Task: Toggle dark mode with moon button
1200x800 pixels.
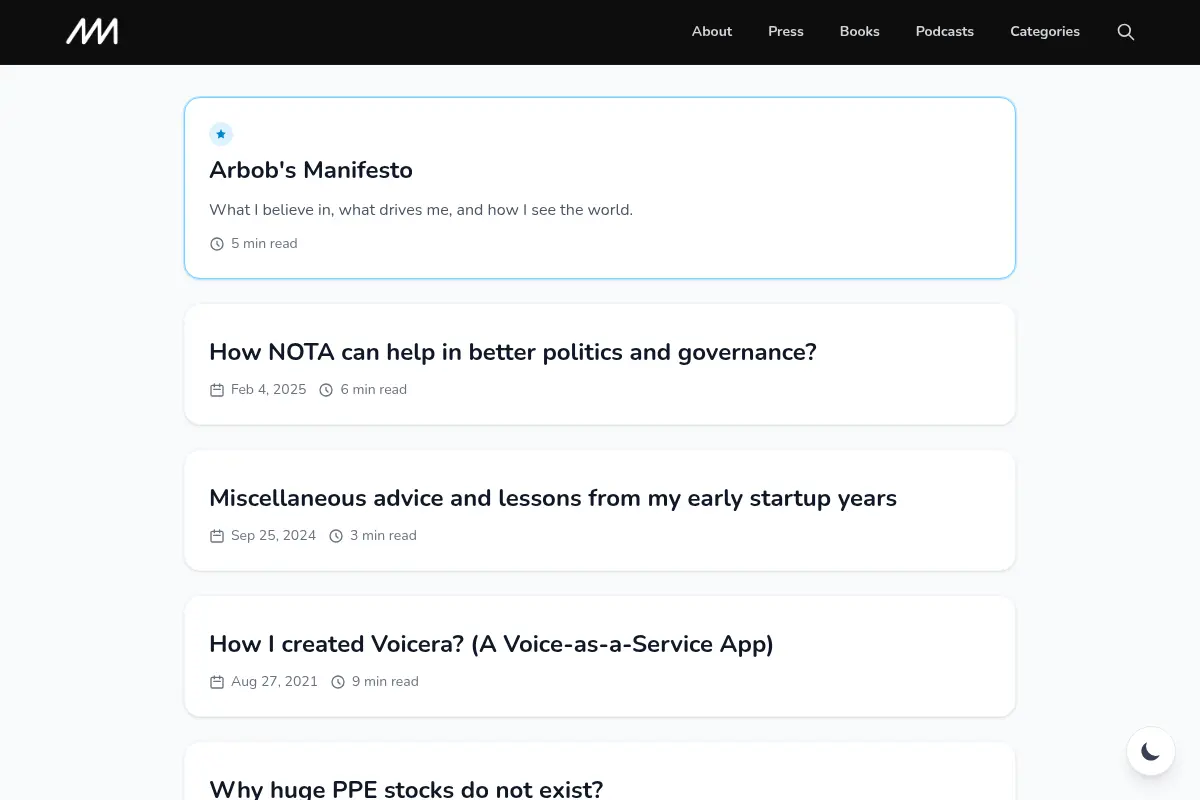Action: click(x=1151, y=751)
